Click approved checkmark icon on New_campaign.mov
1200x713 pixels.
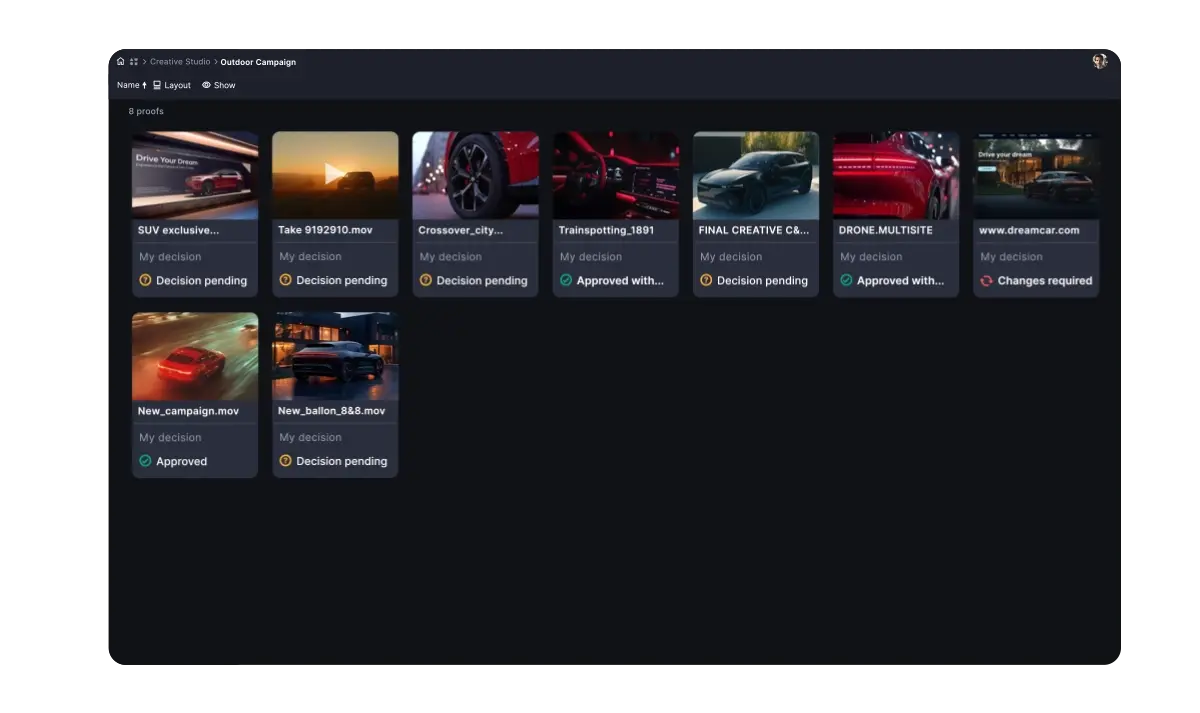(x=145, y=461)
